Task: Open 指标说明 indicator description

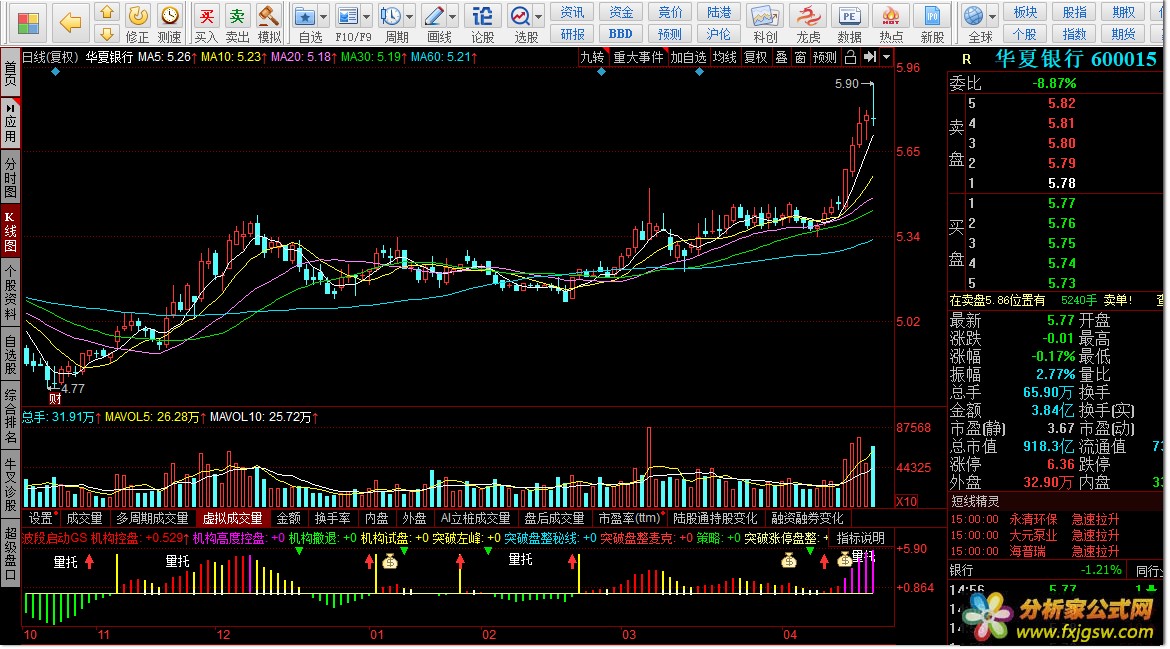Action: click(860, 538)
